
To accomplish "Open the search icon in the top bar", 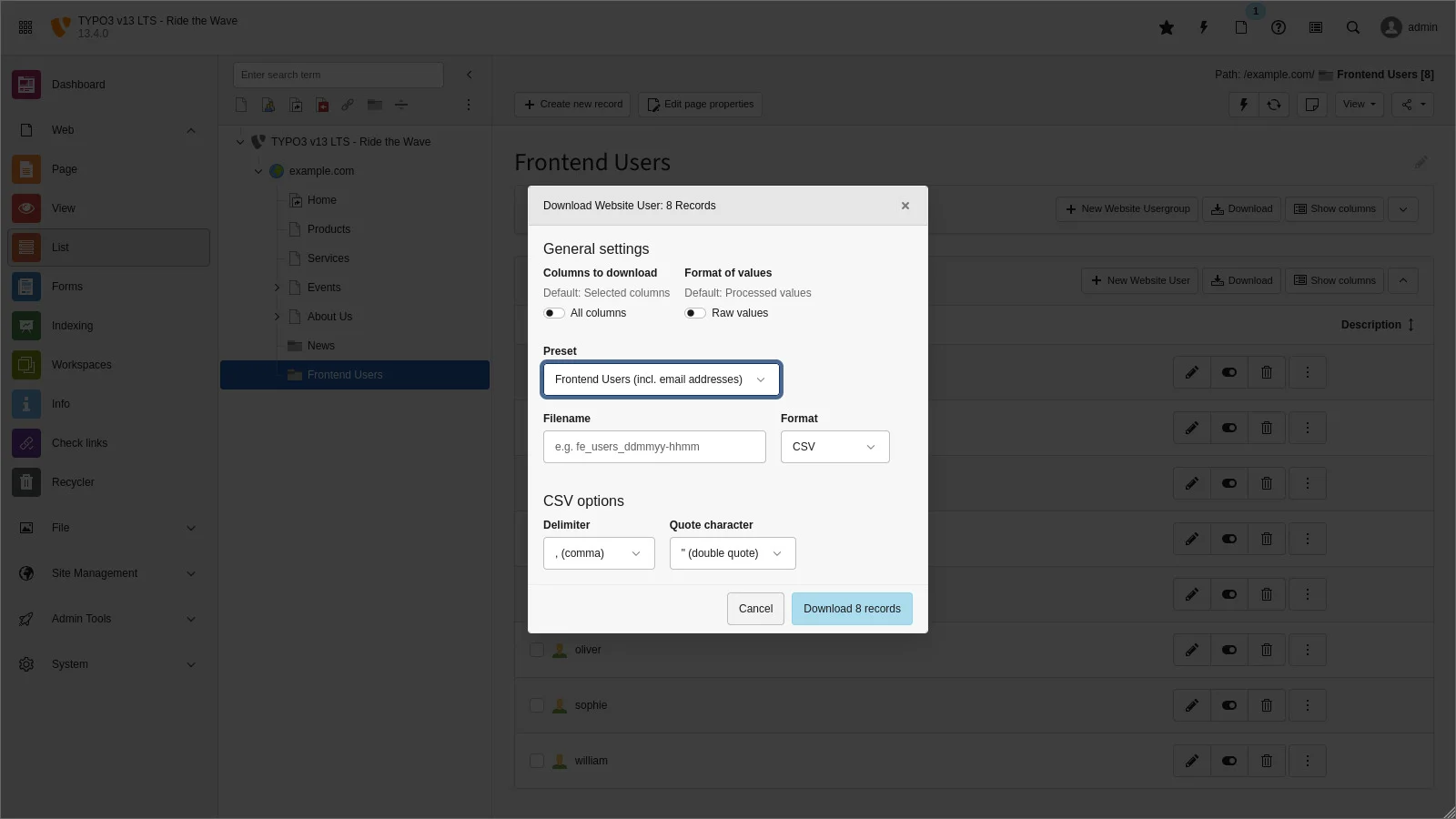I will coord(1353,27).
